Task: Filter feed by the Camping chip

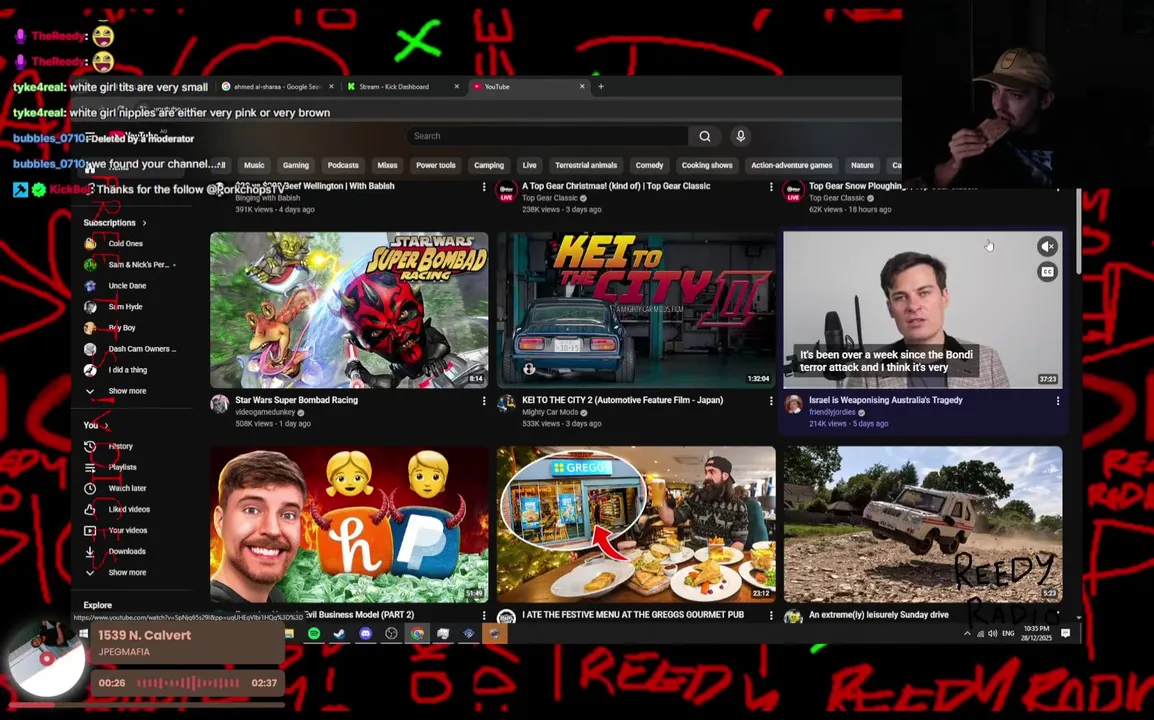Action: [x=489, y=166]
